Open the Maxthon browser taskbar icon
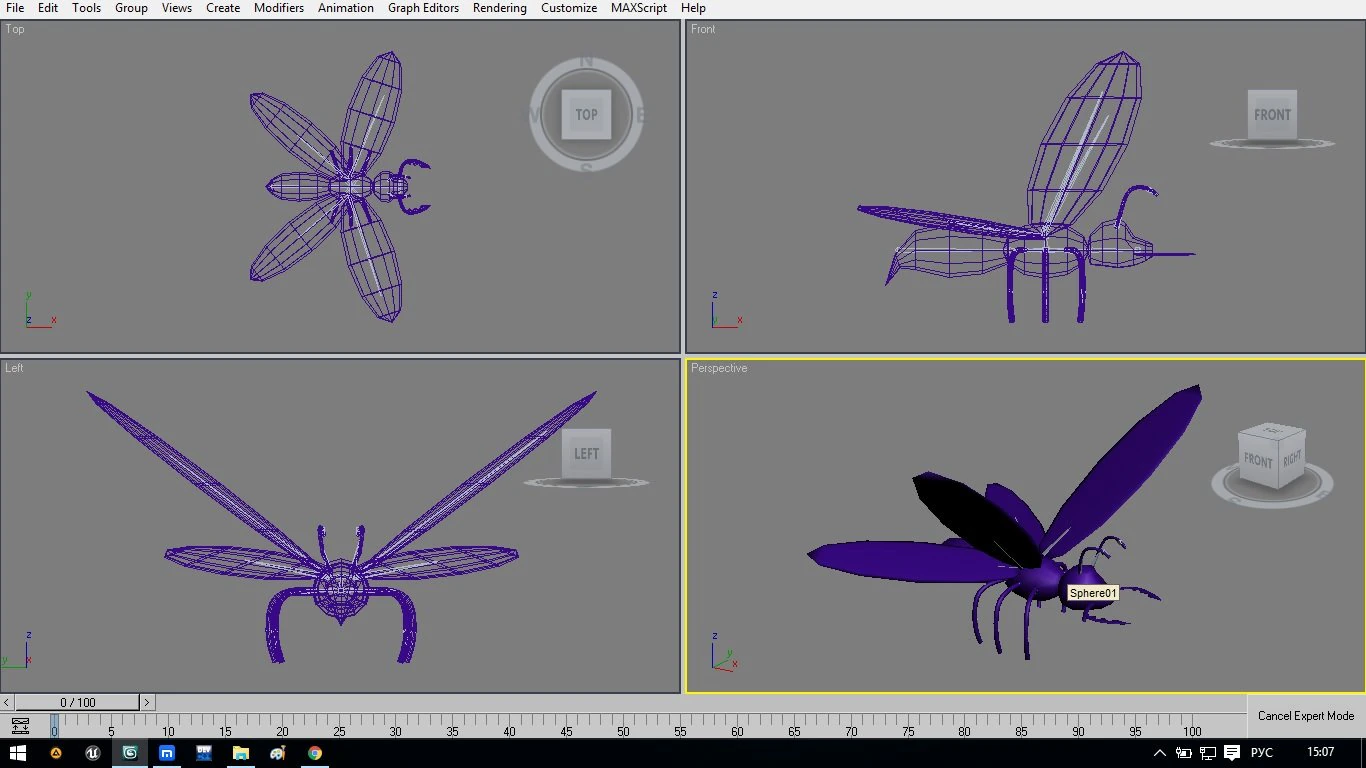The image size is (1366, 768). click(x=167, y=753)
